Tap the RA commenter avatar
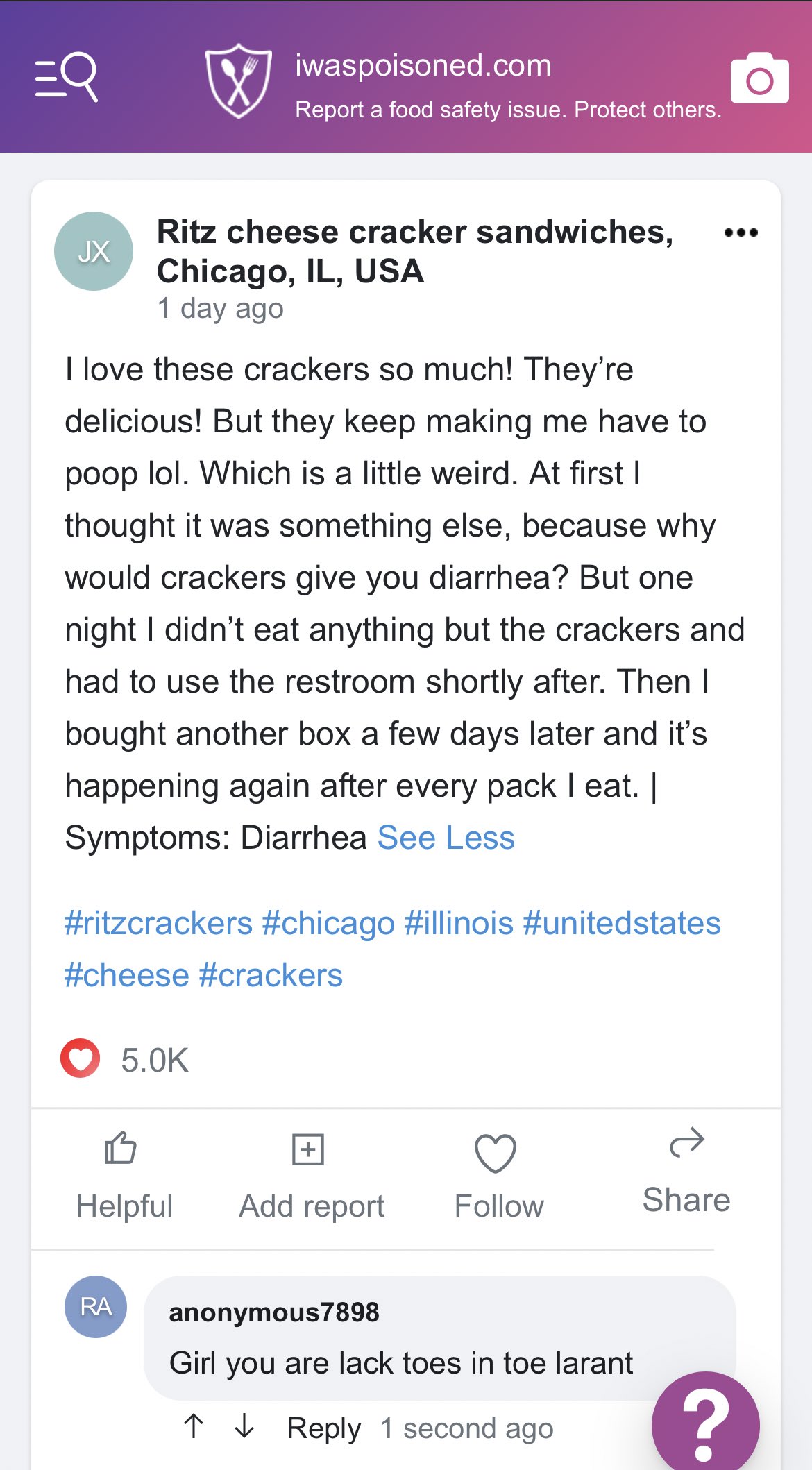The height and width of the screenshot is (1470, 812). tap(96, 1307)
